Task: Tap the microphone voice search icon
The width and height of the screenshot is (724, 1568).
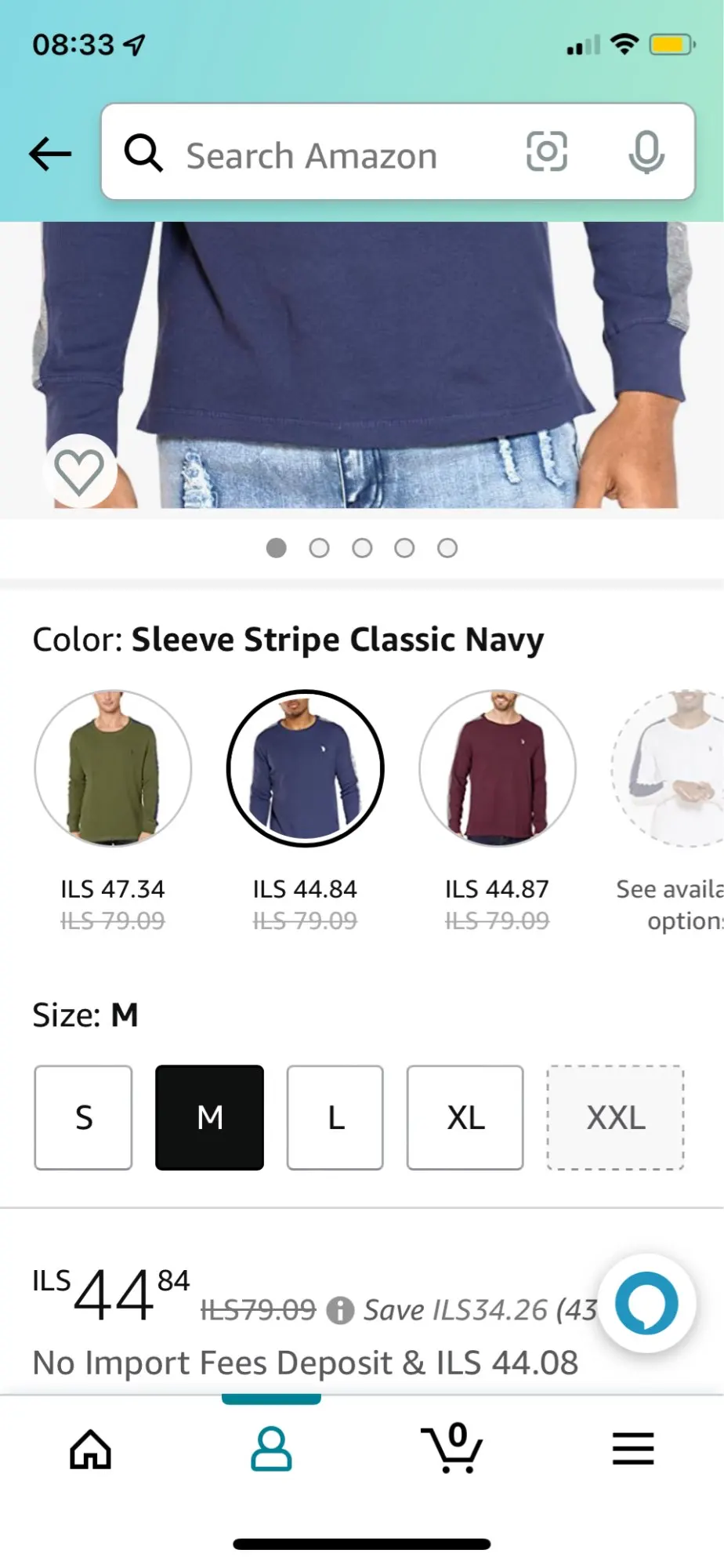Action: point(646,153)
